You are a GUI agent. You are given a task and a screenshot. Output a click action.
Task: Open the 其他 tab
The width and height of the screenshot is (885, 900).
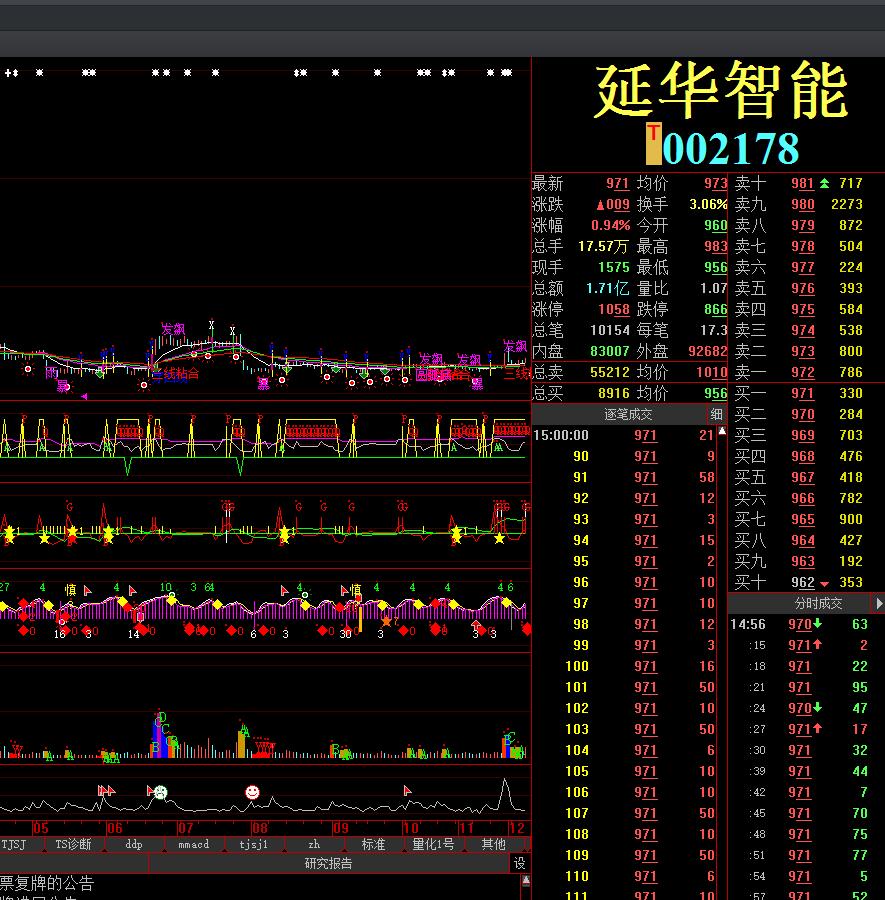[494, 844]
